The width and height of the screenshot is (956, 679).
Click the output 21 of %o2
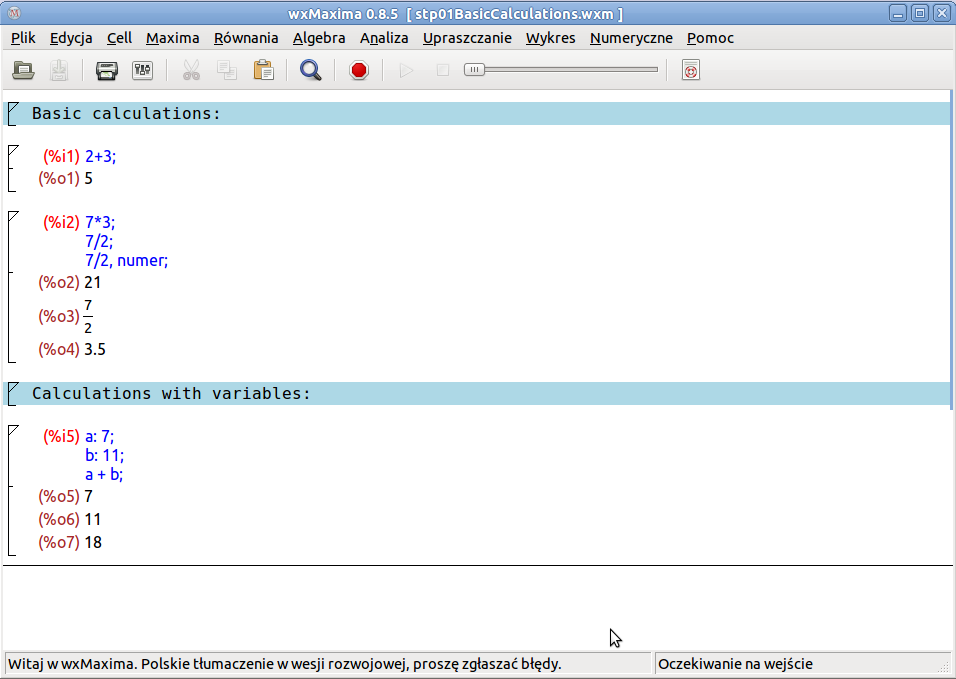pyautogui.click(x=93, y=283)
